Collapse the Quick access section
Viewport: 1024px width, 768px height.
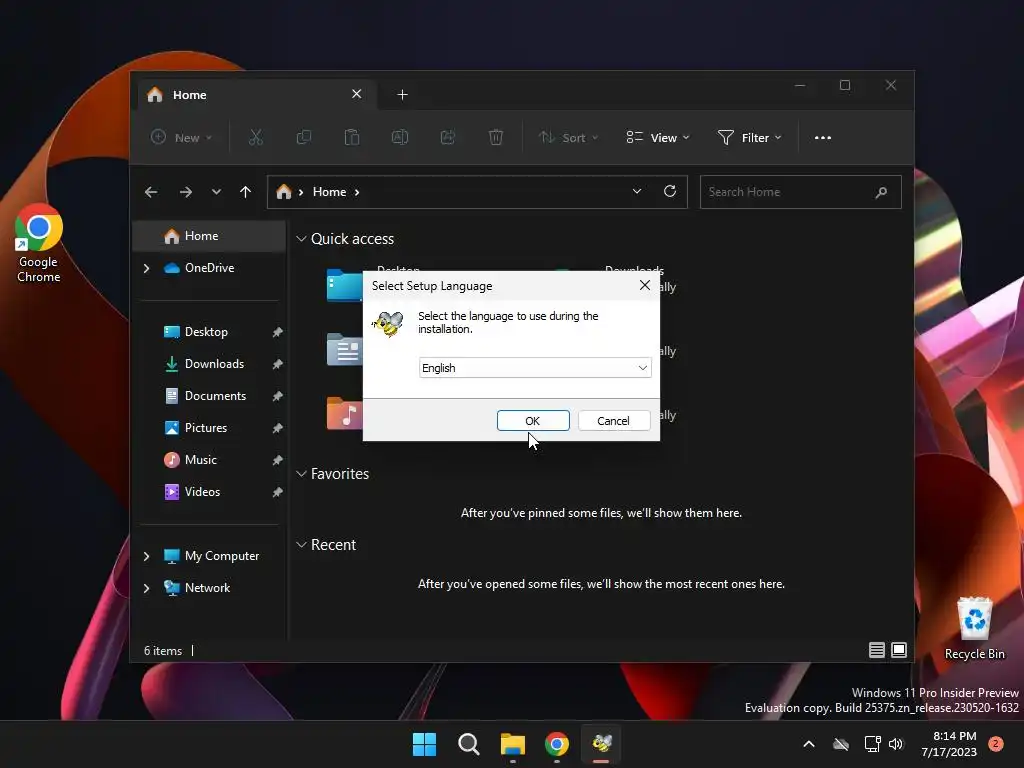pos(301,239)
